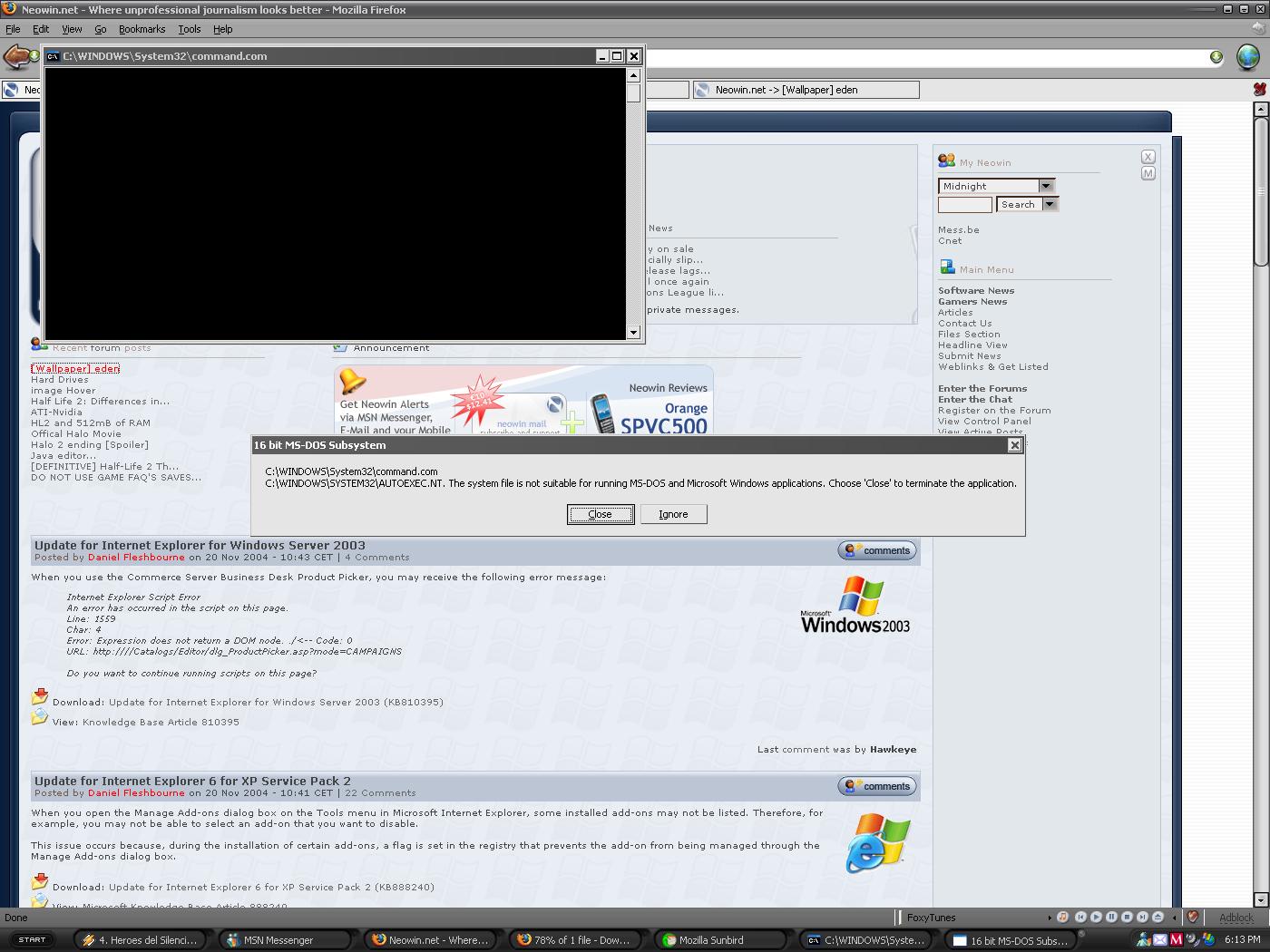Click comments button for XP Service Pack 2 post
The width and height of the screenshot is (1270, 952).
click(877, 786)
